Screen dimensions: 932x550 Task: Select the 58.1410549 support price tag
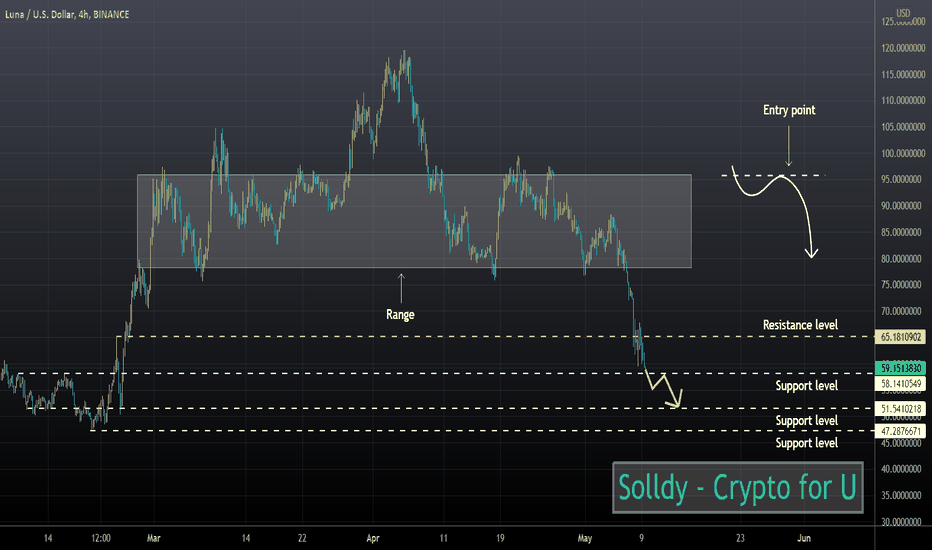click(x=900, y=384)
